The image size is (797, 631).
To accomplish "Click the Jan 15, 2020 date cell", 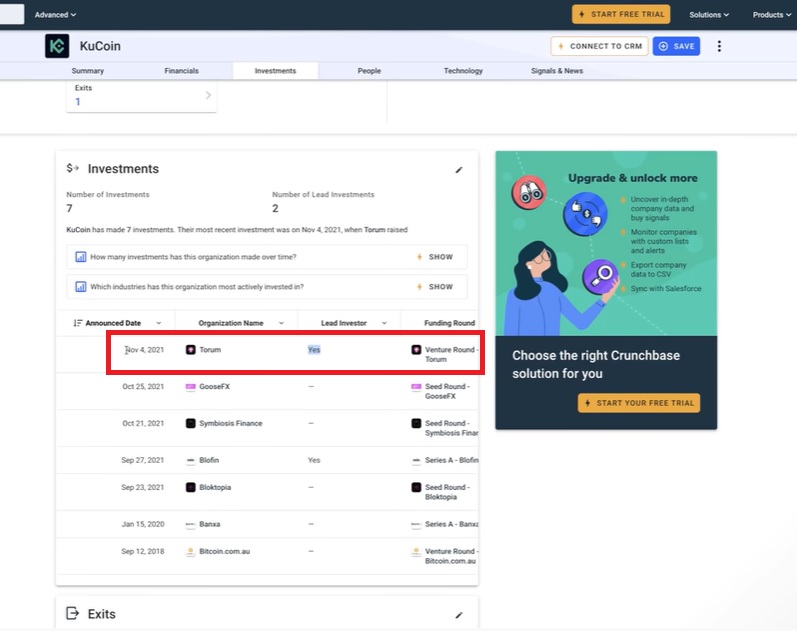I will point(143,524).
